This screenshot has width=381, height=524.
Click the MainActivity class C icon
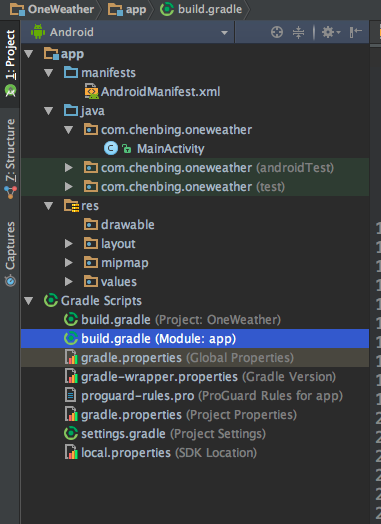click(x=111, y=148)
